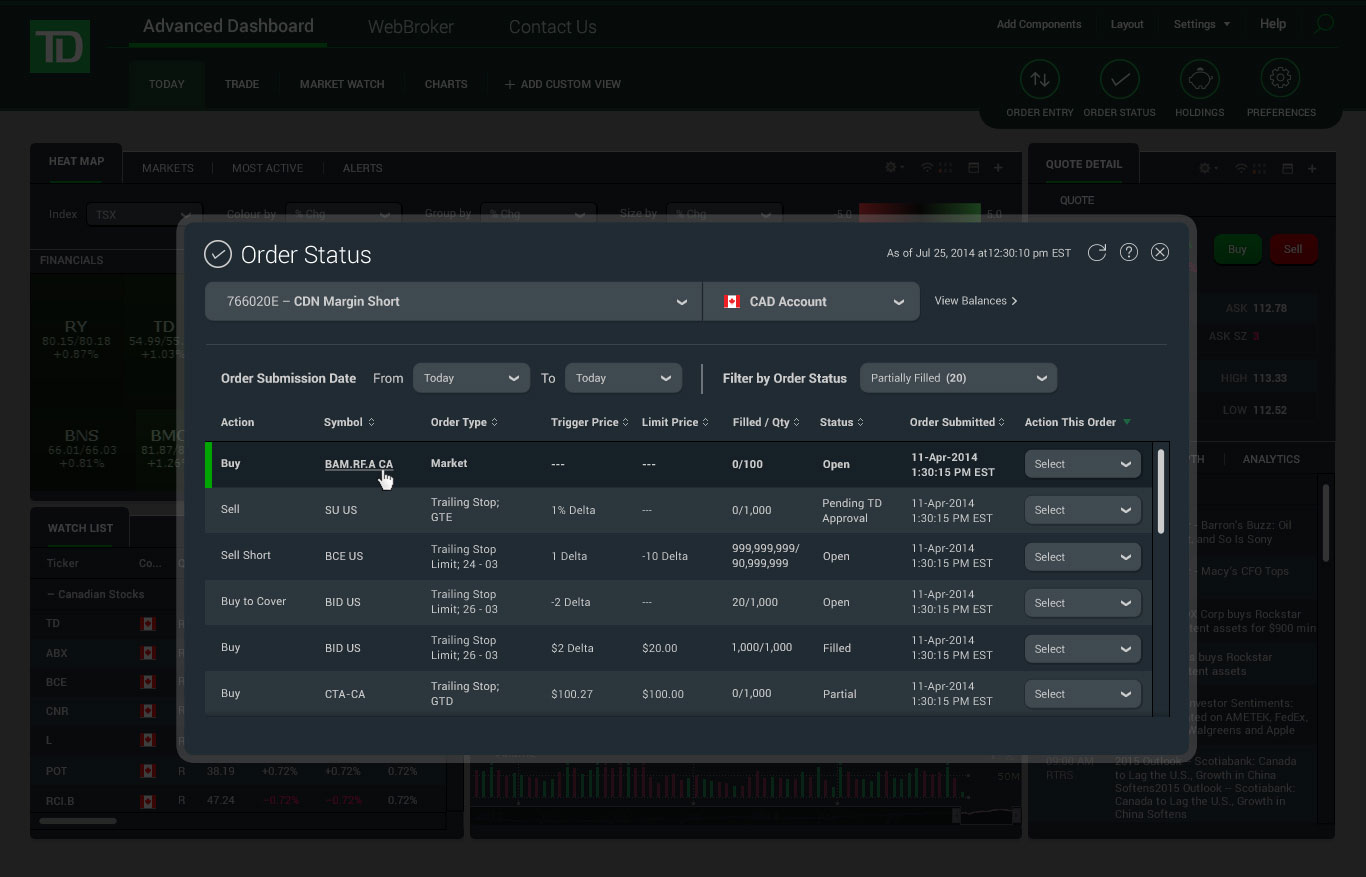Click the watch list horizontal scrollbar

[78, 821]
